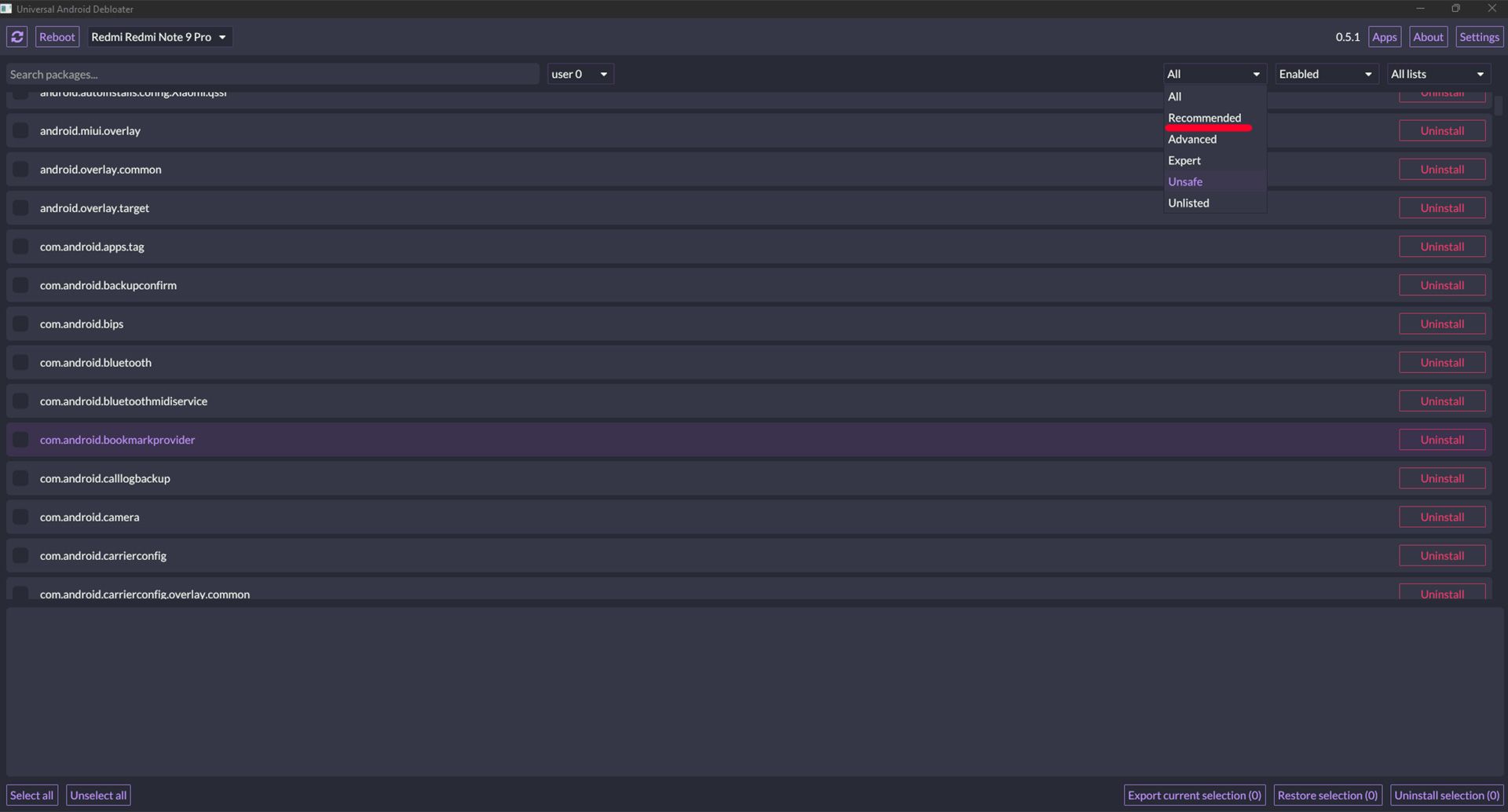Image resolution: width=1508 pixels, height=812 pixels.
Task: Close the Universal Android Debloater window
Action: 1491,9
